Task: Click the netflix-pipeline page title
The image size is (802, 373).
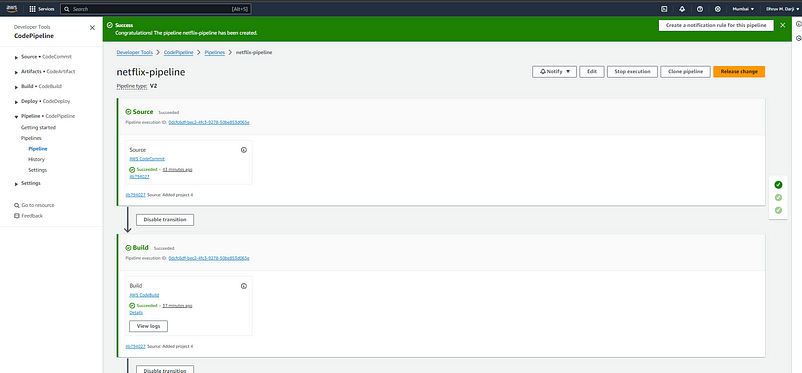Action: [151, 72]
